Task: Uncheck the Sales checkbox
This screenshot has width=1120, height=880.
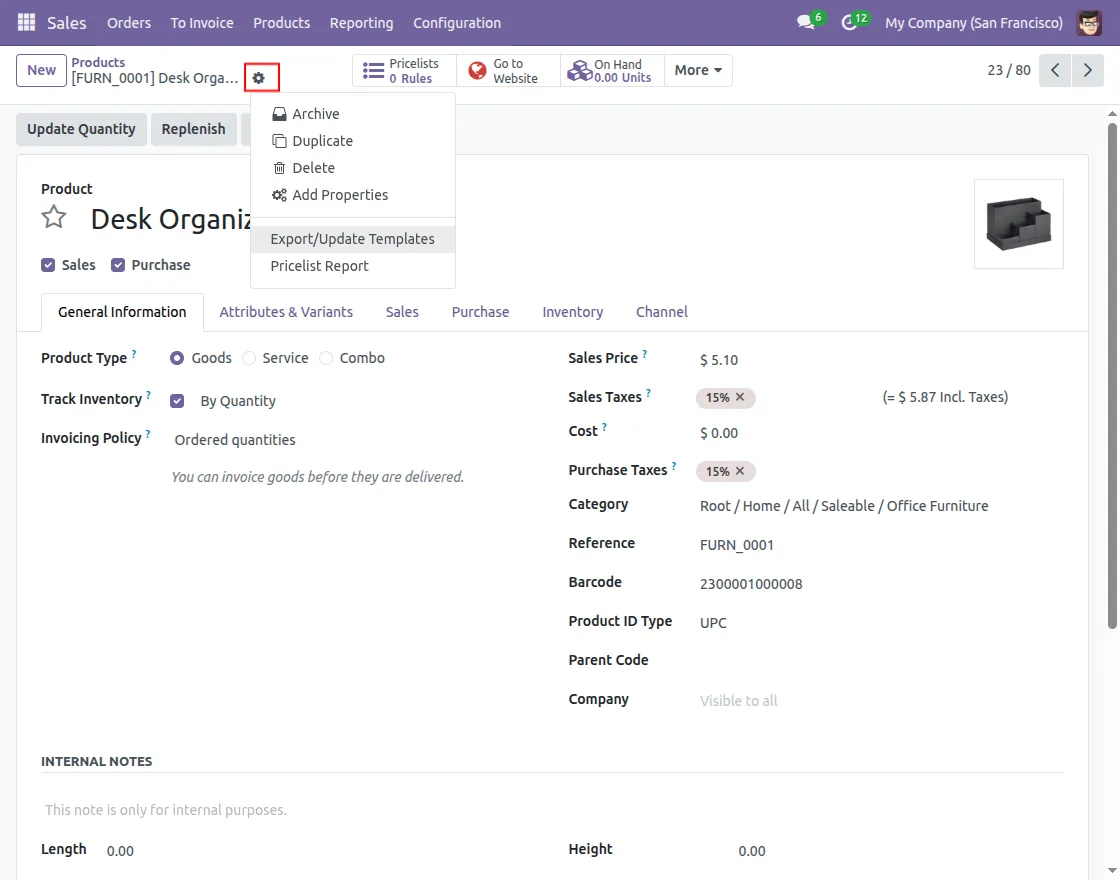Action: pyautogui.click(x=48, y=265)
